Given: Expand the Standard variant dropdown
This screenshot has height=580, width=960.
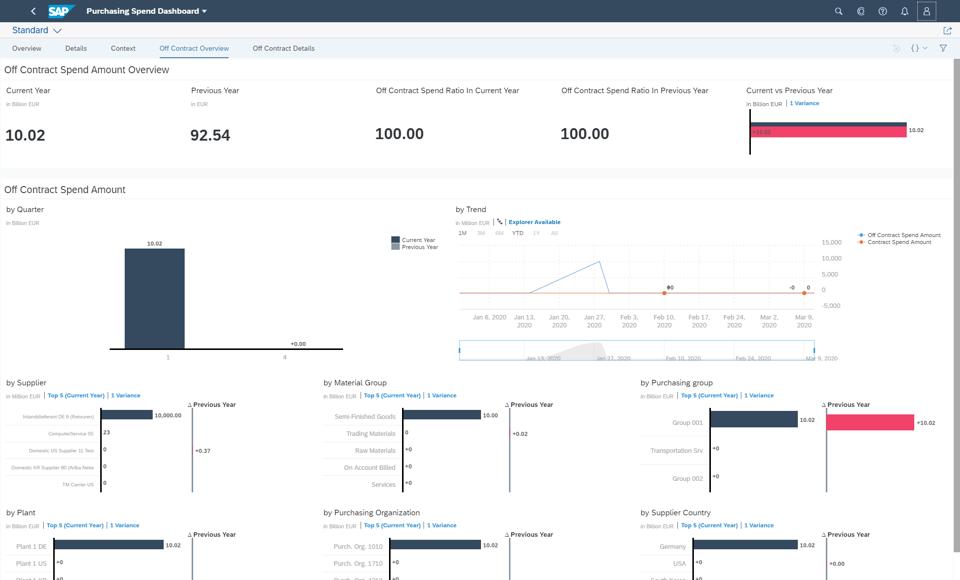Looking at the screenshot, I should click(37, 30).
